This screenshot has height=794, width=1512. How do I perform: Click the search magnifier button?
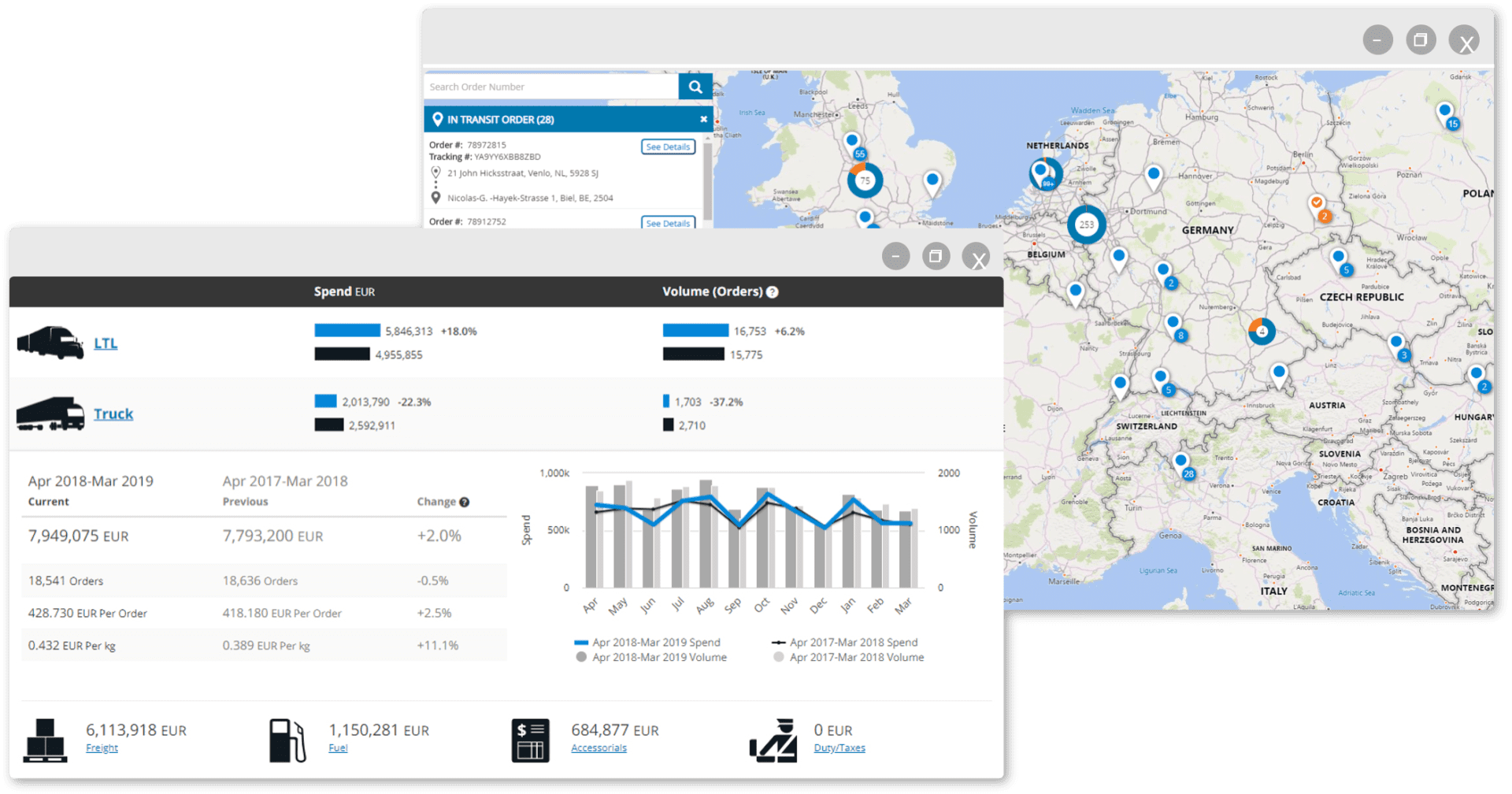pos(695,87)
